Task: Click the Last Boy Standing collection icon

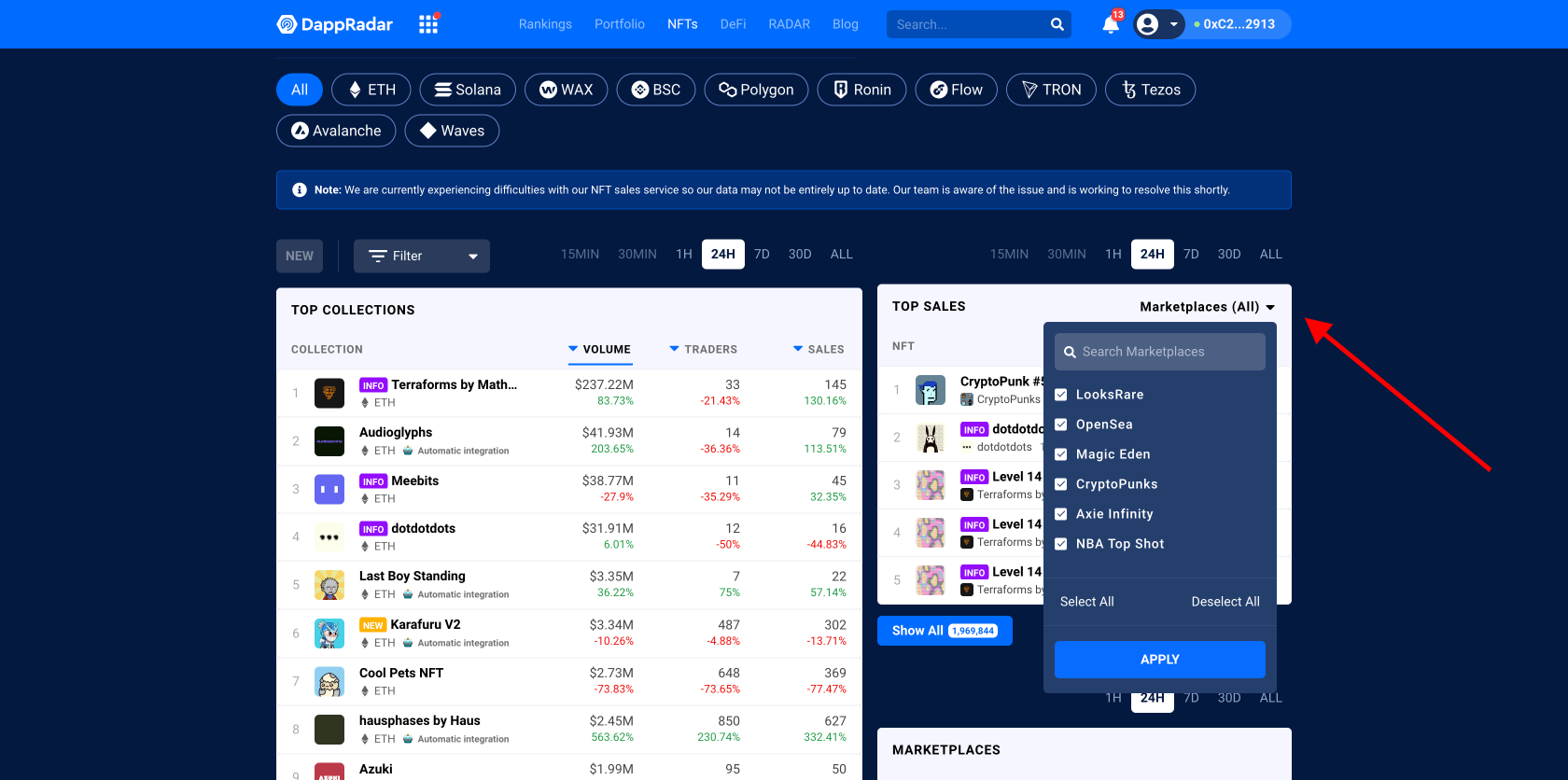Action: coord(329,585)
